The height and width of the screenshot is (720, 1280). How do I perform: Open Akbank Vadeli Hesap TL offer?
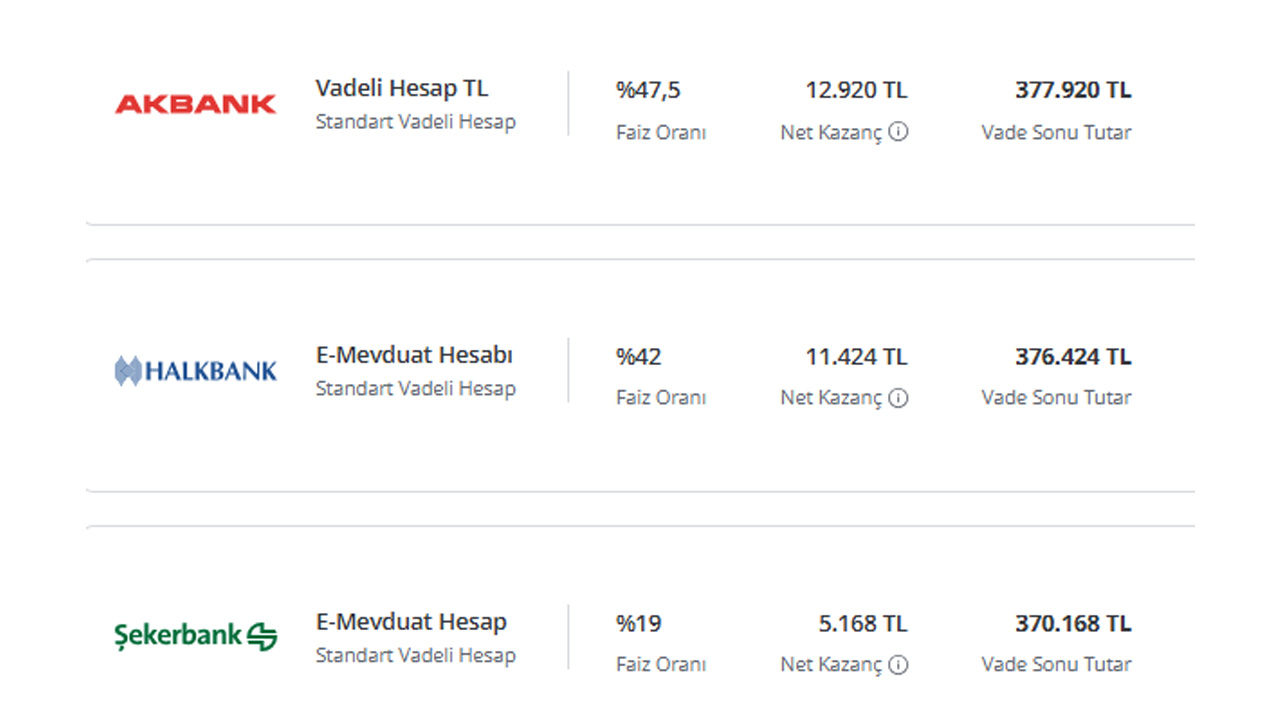[402, 88]
